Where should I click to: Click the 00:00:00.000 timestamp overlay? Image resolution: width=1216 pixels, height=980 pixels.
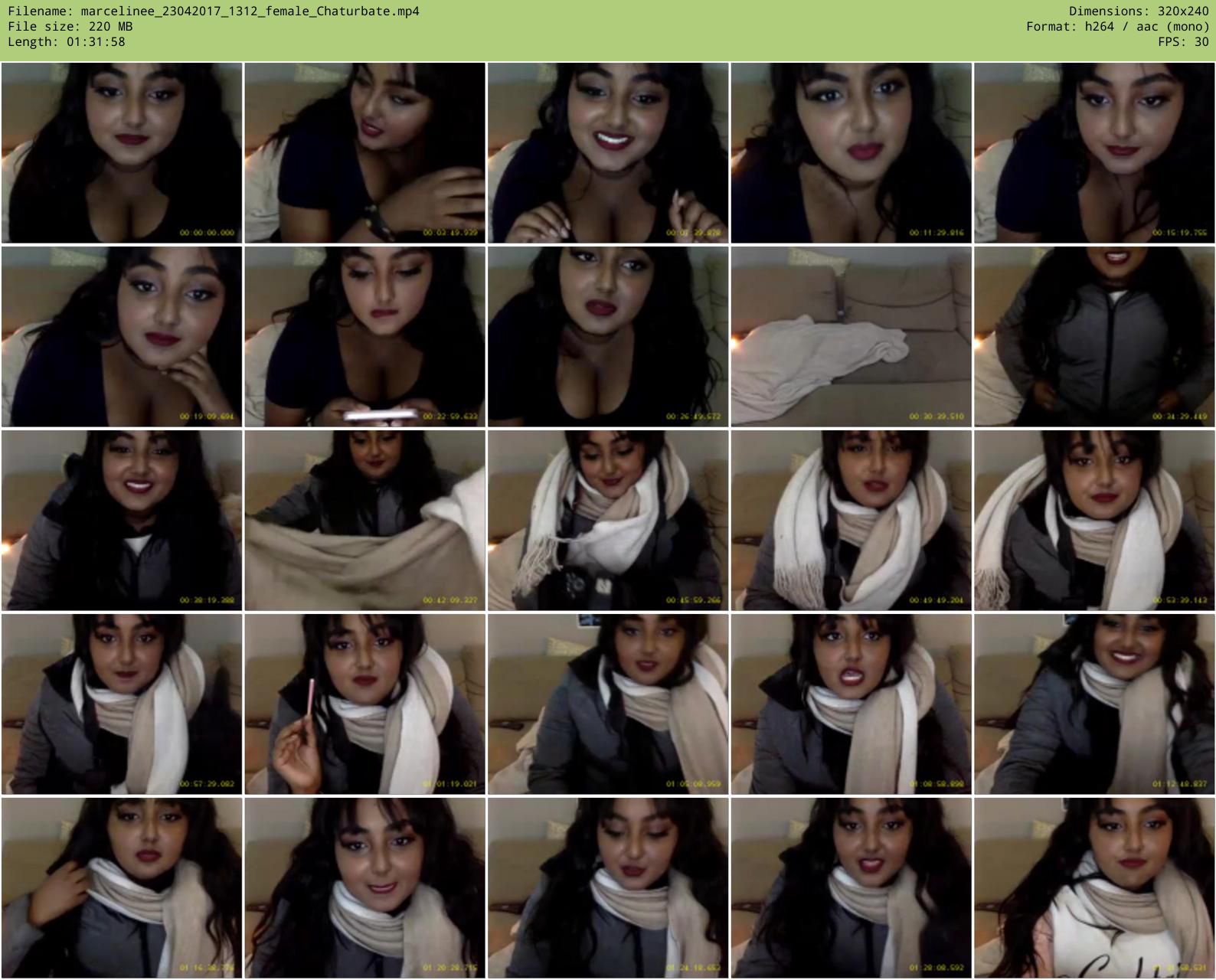207,233
